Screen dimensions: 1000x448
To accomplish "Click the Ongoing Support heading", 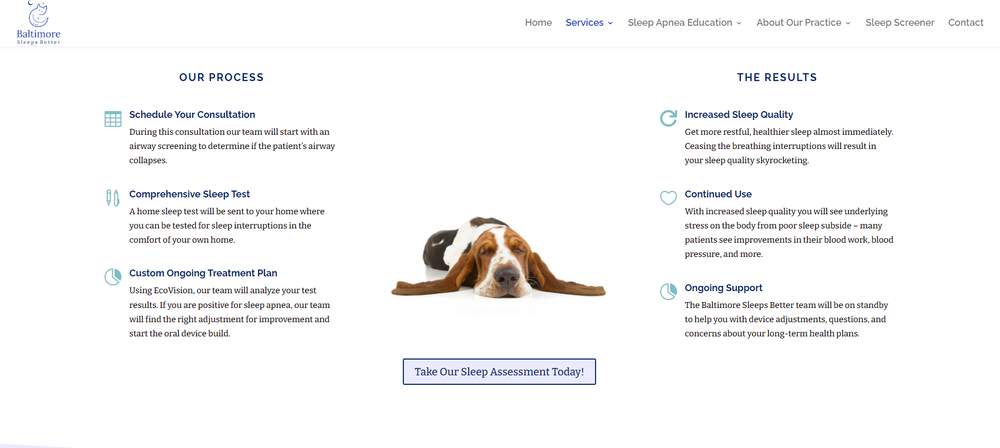I will pyautogui.click(x=723, y=288).
